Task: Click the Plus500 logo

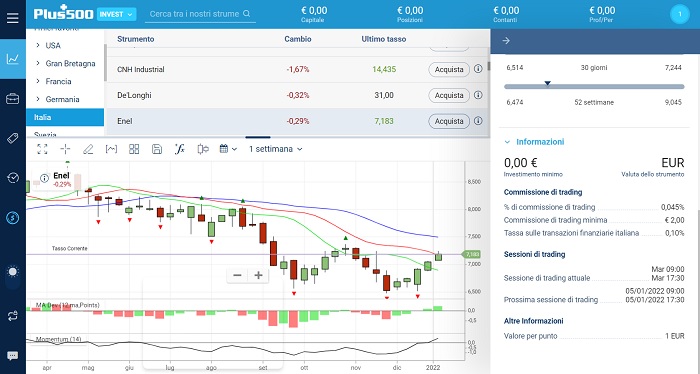Action: [63, 13]
